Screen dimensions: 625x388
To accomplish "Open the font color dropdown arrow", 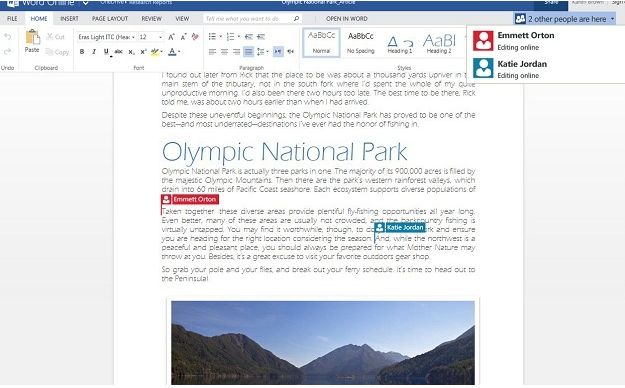I will pyautogui.click(x=179, y=51).
